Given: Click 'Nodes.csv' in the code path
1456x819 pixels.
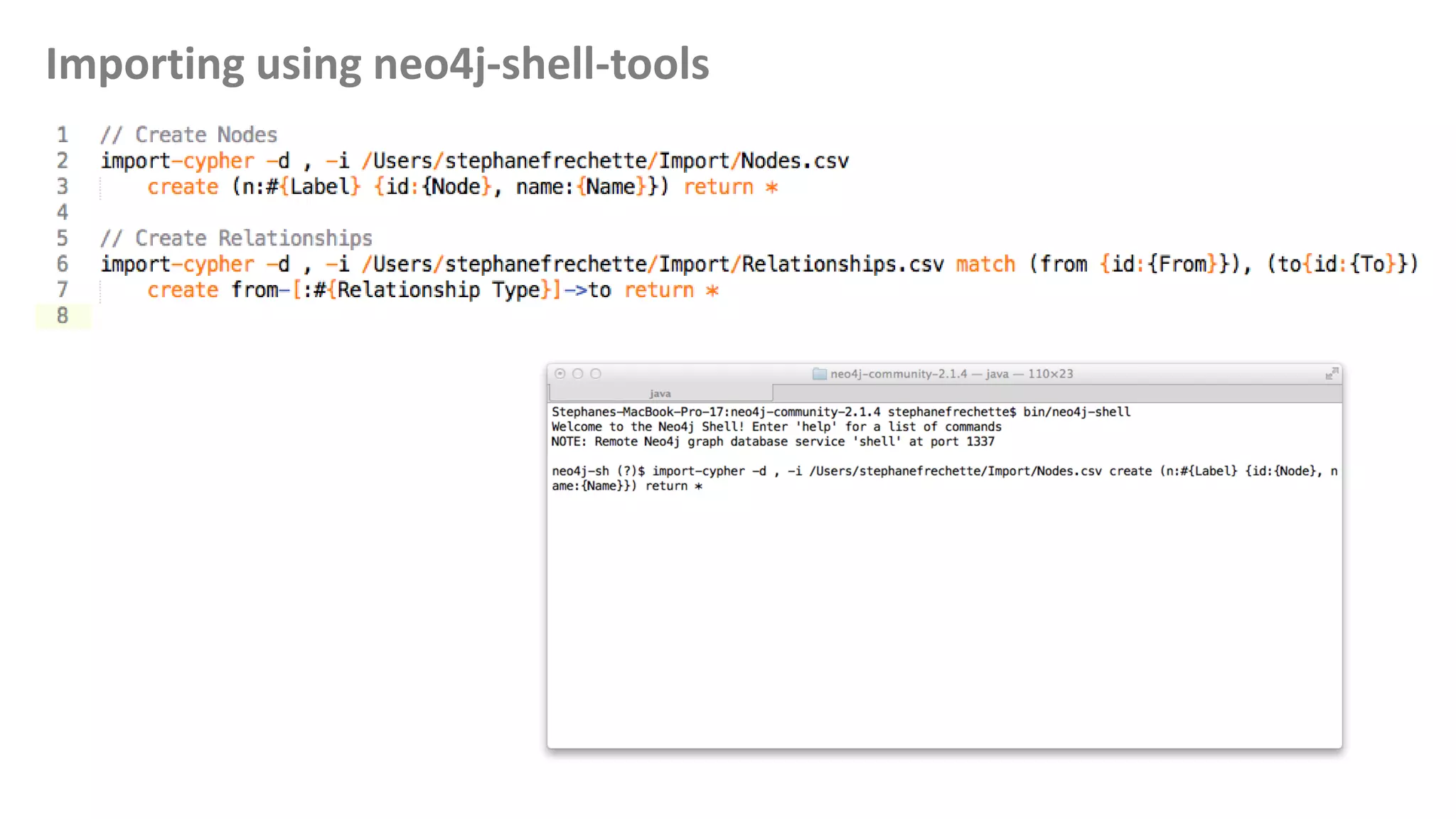Looking at the screenshot, I should (795, 161).
